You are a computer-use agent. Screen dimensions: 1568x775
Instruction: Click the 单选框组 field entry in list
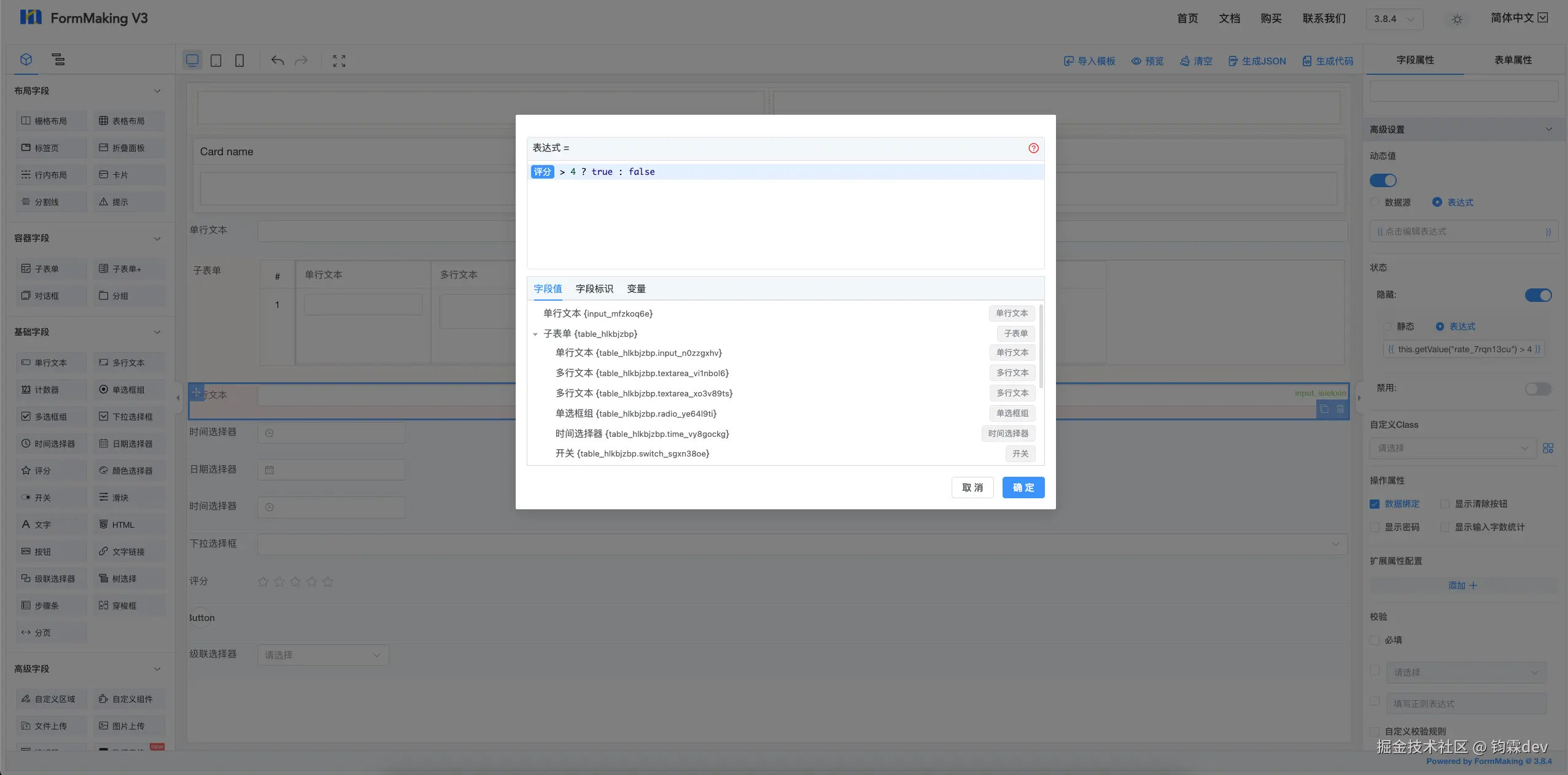pyautogui.click(x=635, y=414)
